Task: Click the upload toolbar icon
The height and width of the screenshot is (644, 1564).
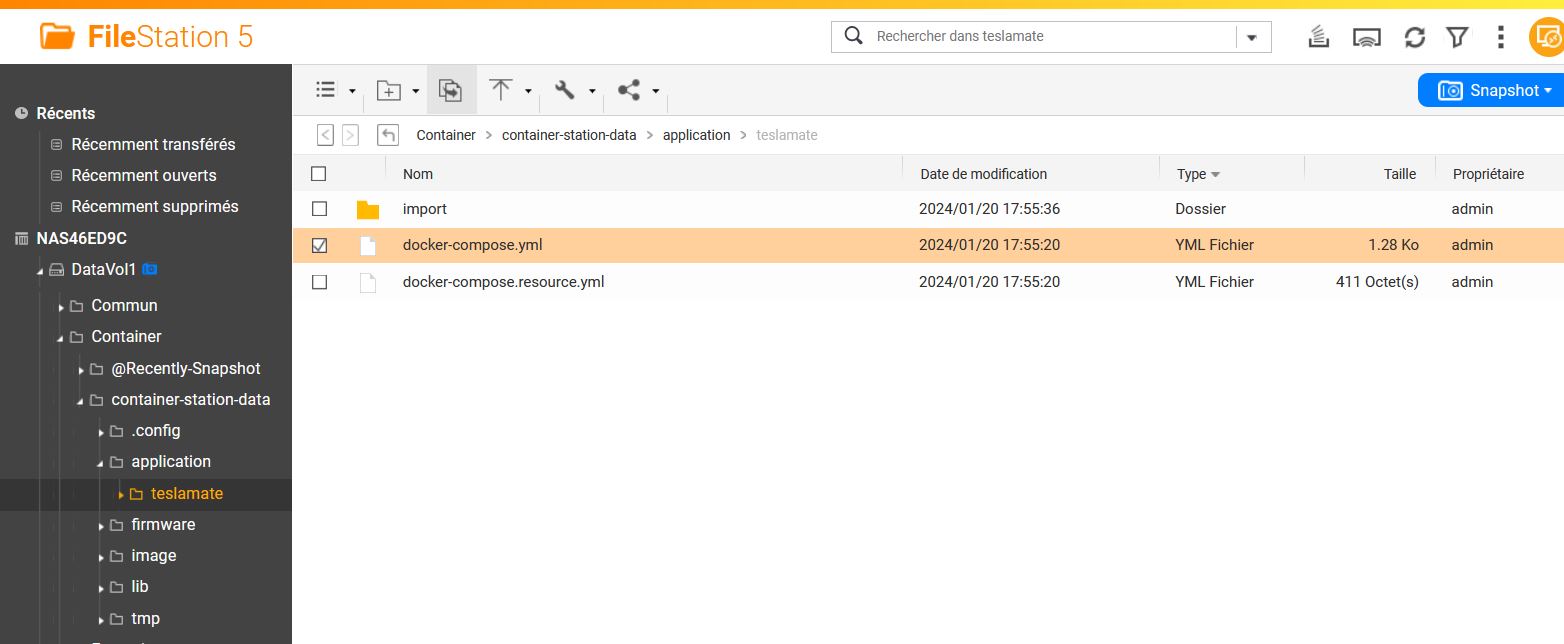Action: (501, 90)
